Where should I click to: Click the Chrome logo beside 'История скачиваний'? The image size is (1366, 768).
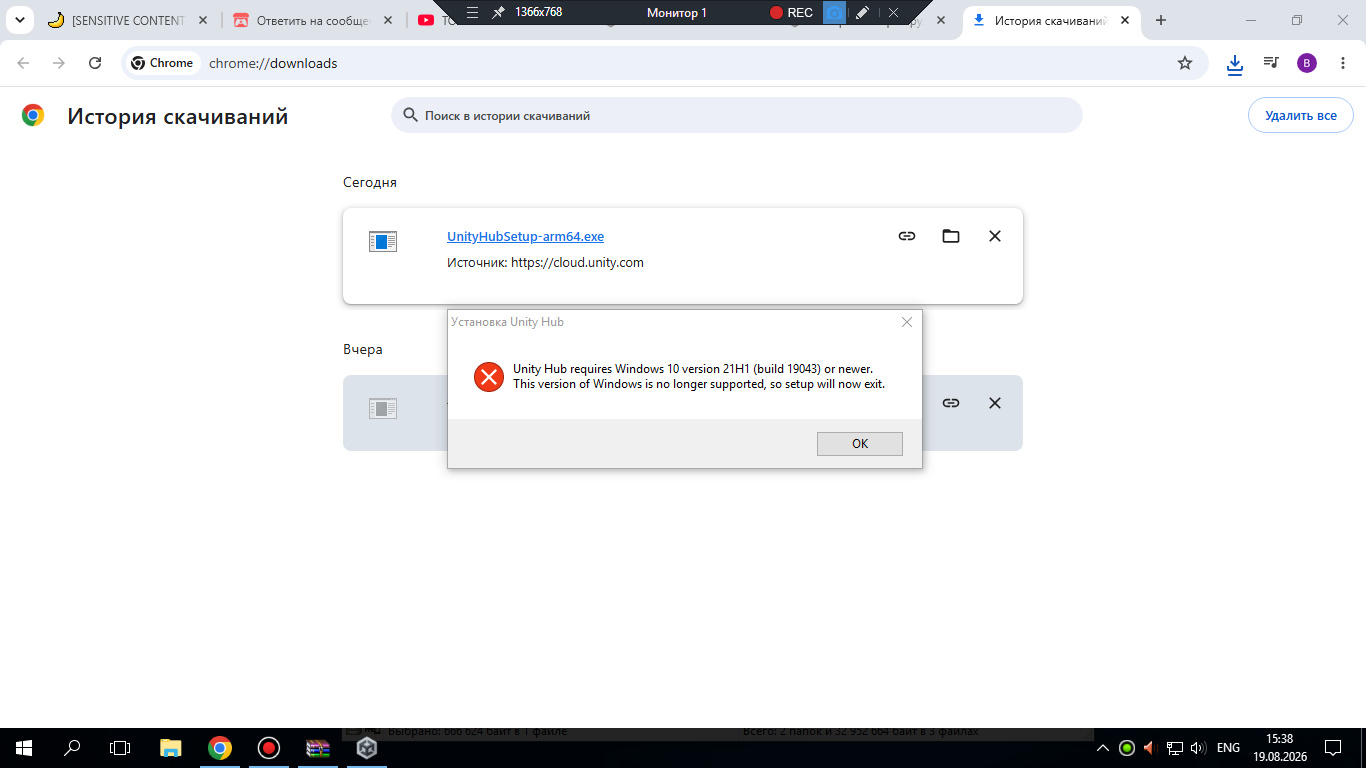click(x=33, y=115)
